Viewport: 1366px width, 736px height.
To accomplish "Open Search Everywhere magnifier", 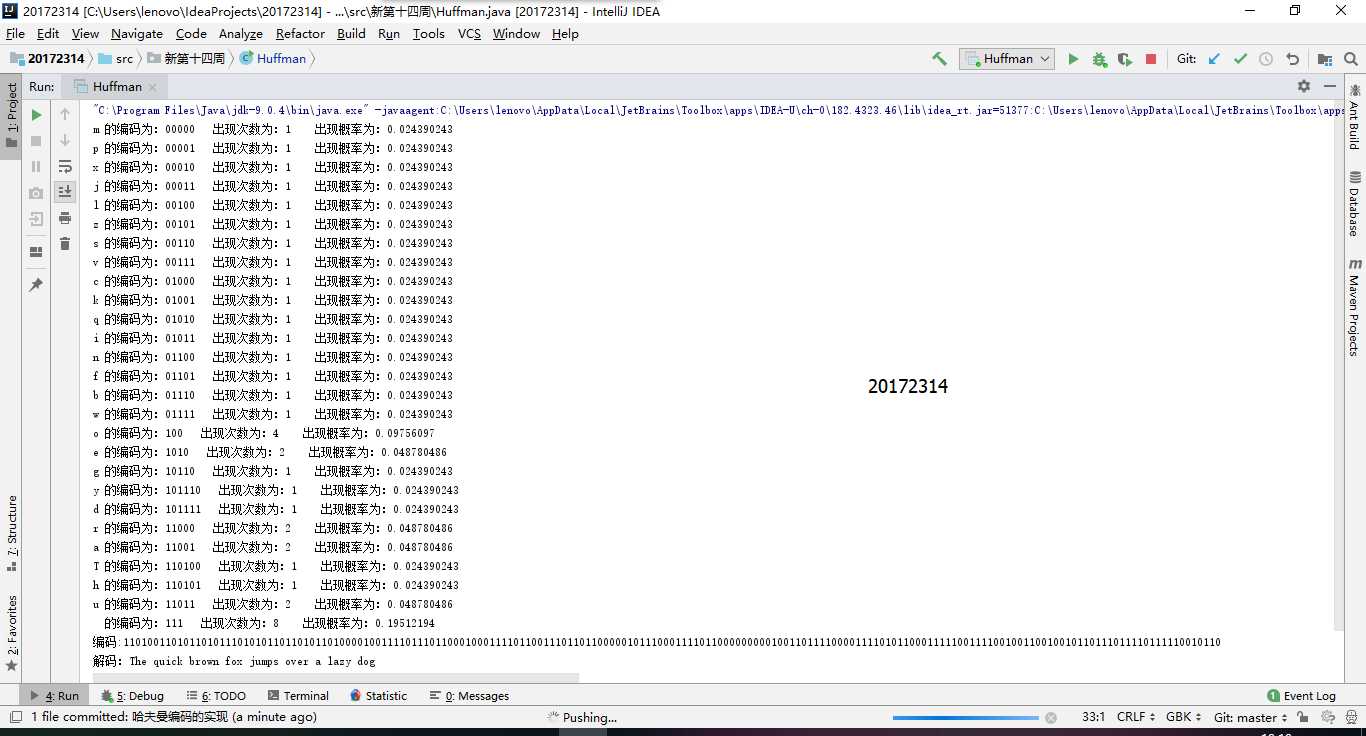I will (x=1351, y=59).
